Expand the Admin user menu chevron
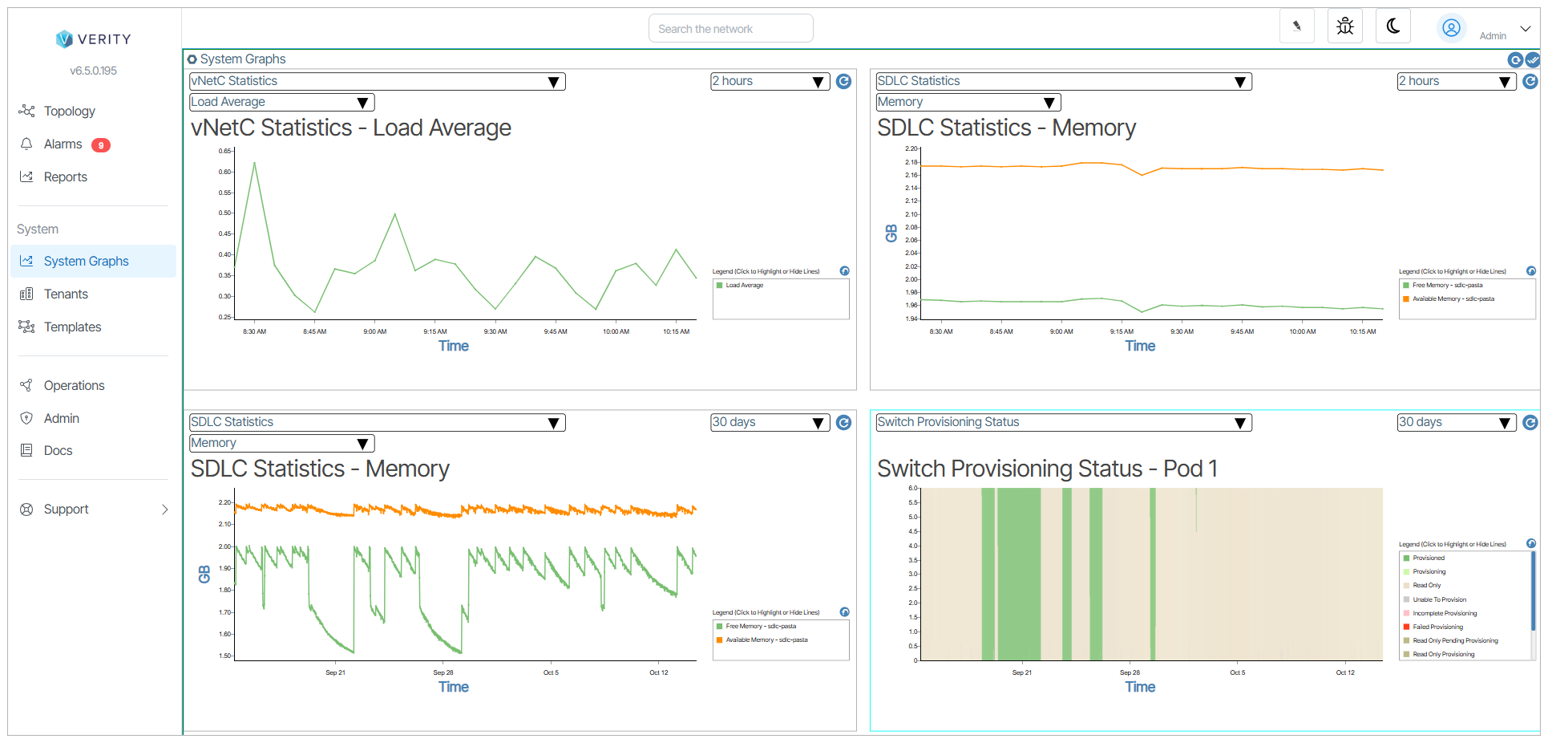 (1525, 29)
